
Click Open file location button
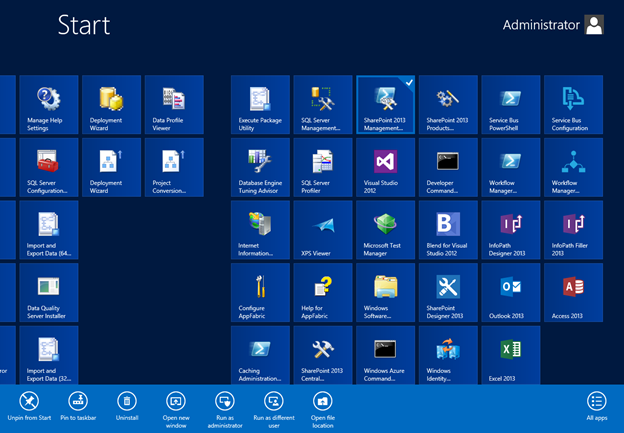click(x=323, y=410)
